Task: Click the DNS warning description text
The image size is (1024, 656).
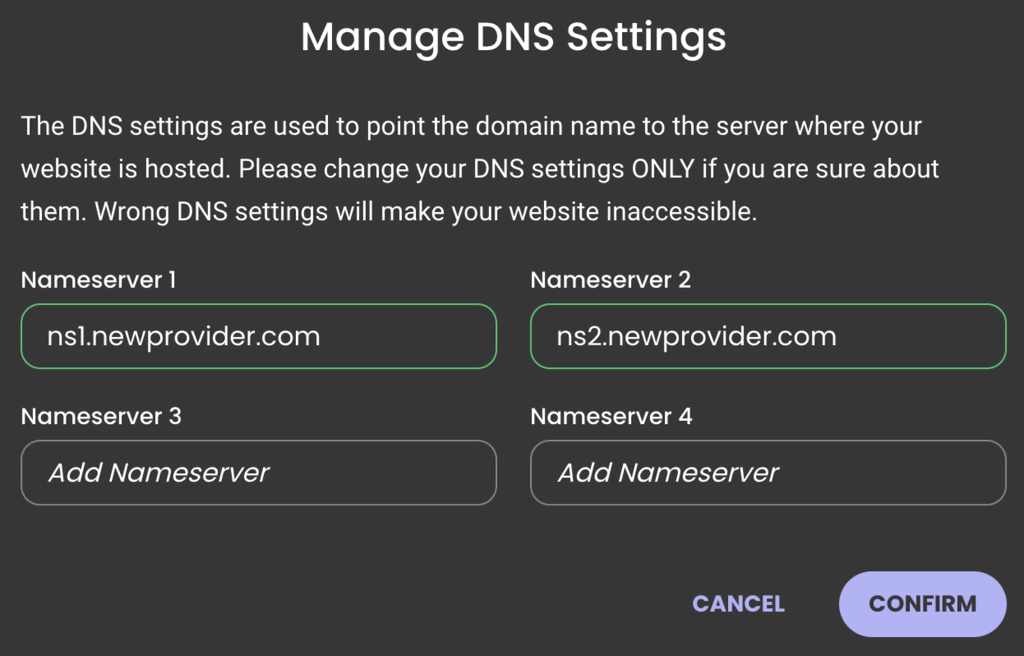Action: (480, 168)
